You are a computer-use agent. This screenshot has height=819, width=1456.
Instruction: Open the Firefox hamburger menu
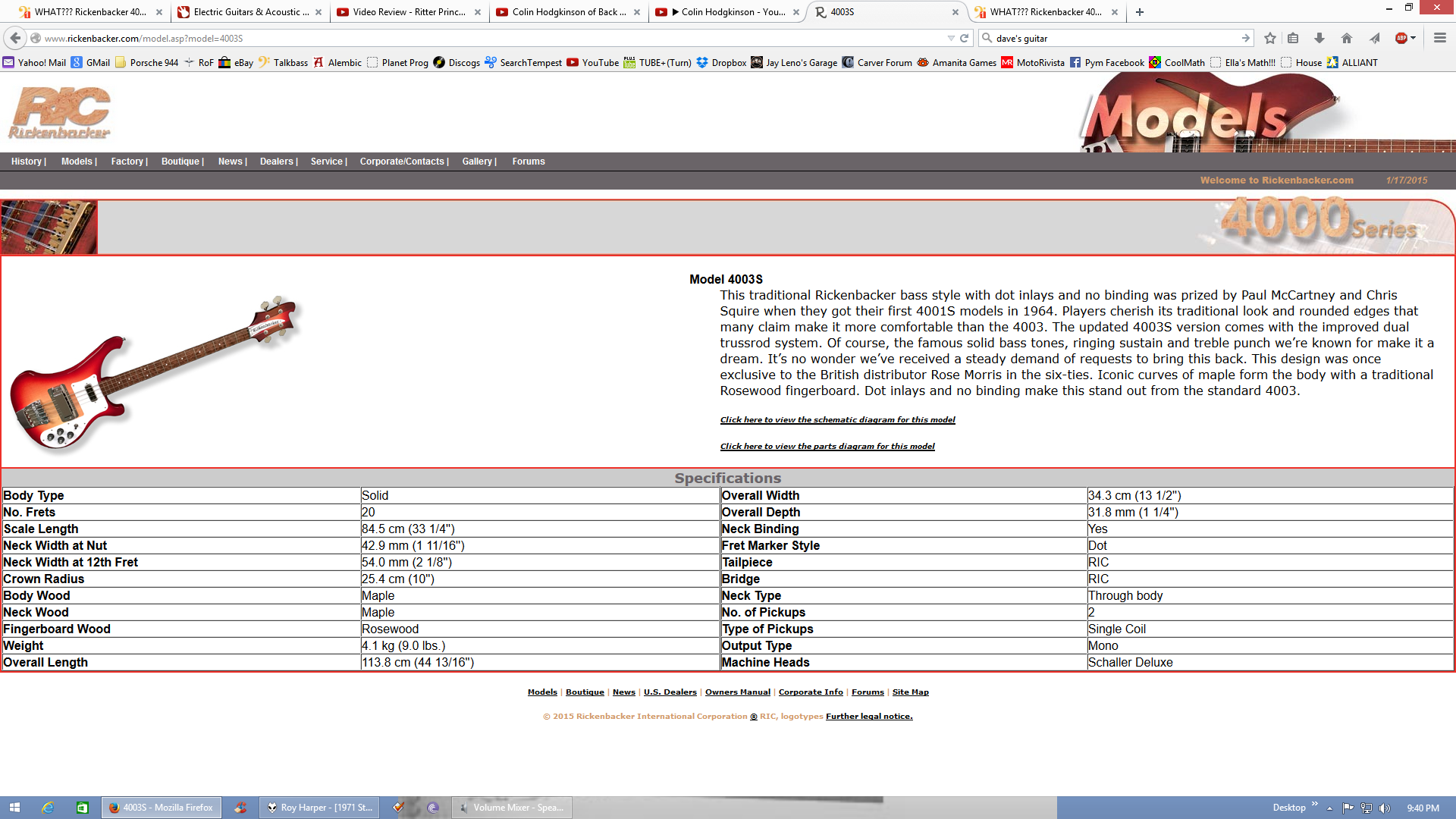(1439, 38)
